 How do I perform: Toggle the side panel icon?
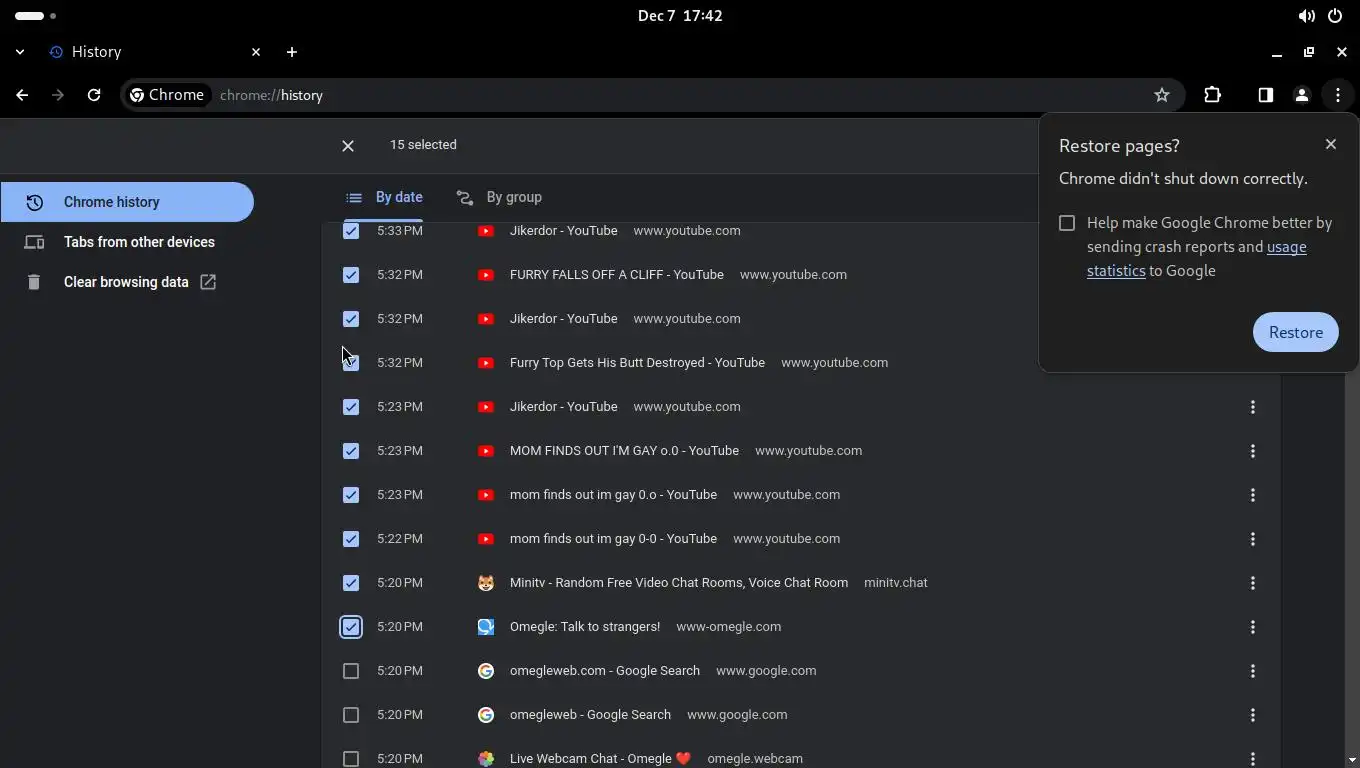click(1266, 95)
